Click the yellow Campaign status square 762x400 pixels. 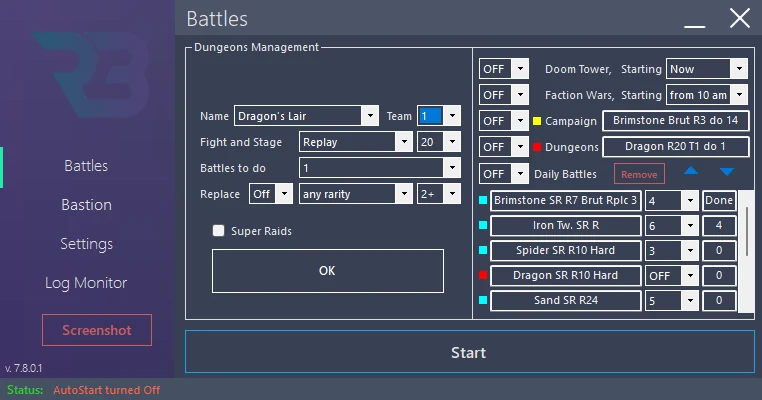click(537, 121)
